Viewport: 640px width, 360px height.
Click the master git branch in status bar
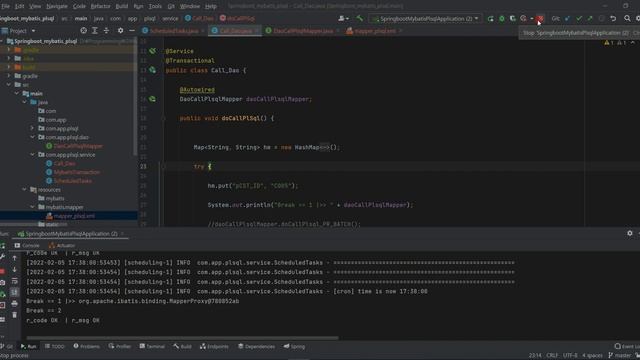620,356
